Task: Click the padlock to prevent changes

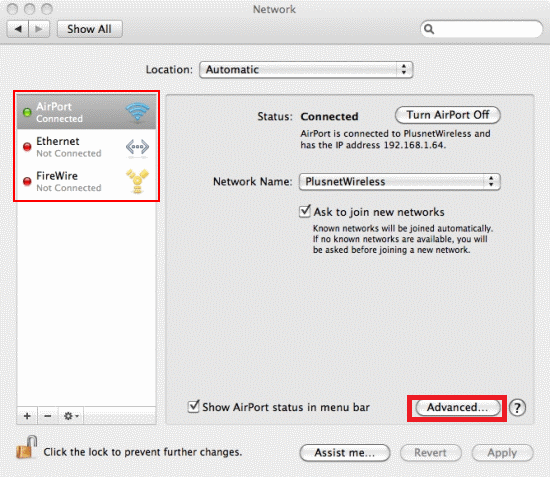Action: [27, 448]
